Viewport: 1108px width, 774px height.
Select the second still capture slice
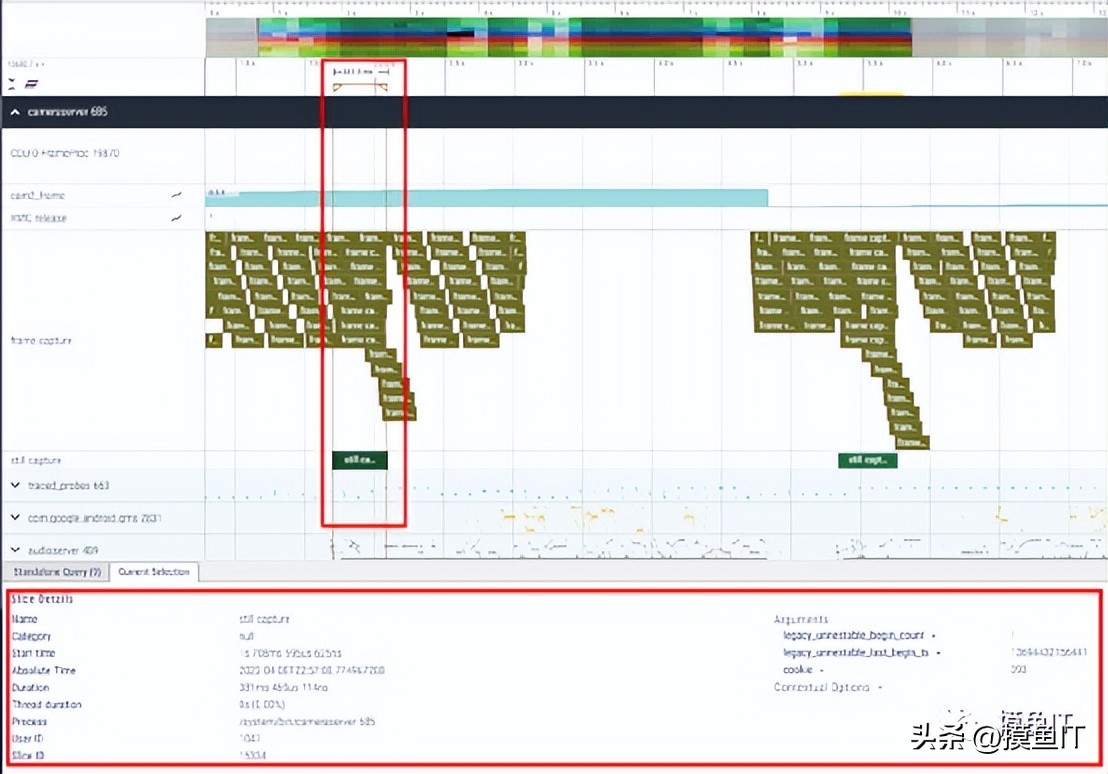868,460
